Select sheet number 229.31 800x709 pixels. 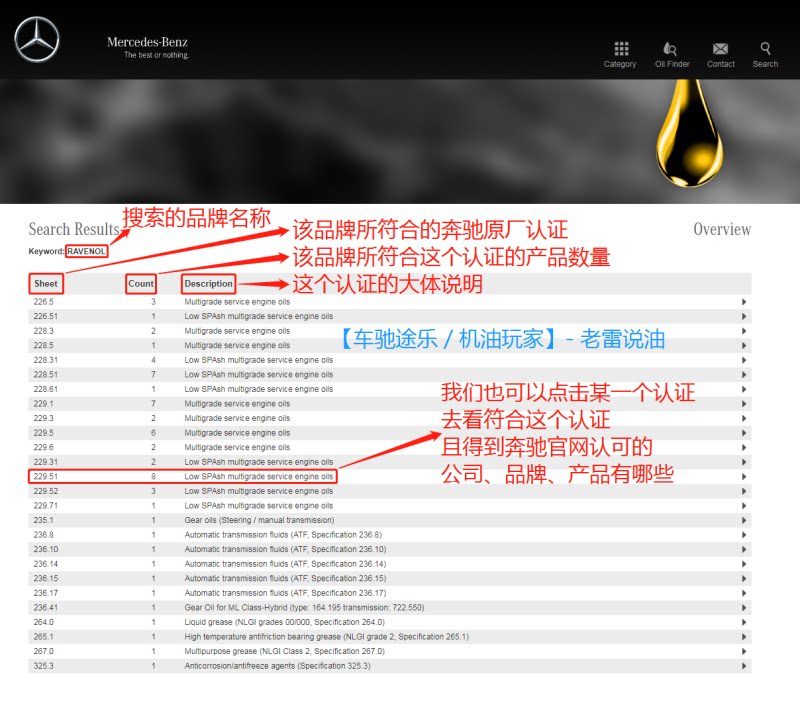point(45,462)
